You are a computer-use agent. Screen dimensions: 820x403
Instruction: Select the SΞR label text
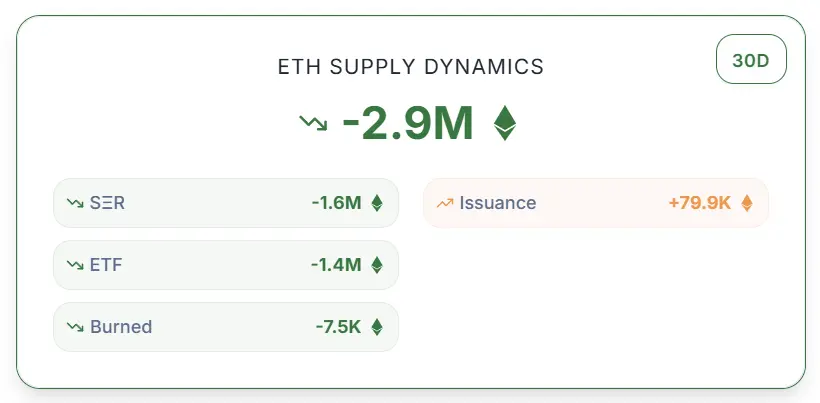(107, 203)
